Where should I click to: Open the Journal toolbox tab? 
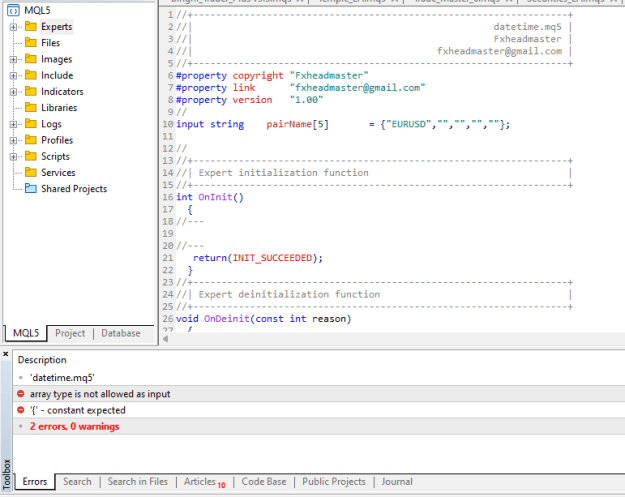click(x=397, y=482)
